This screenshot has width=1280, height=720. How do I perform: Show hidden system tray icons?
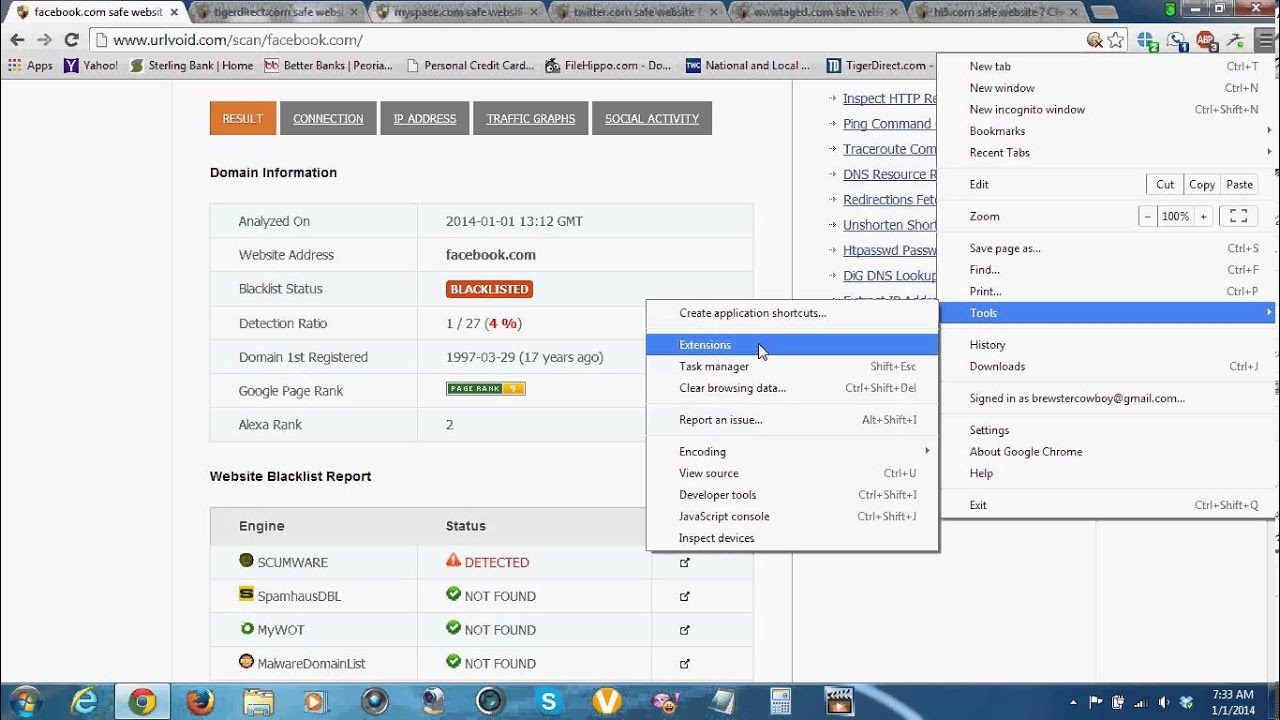pos(1073,701)
